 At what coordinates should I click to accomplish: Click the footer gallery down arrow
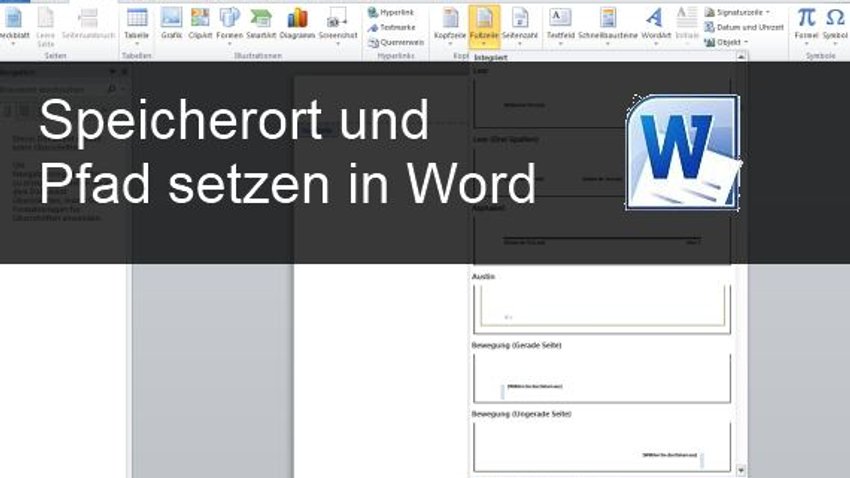click(x=741, y=470)
